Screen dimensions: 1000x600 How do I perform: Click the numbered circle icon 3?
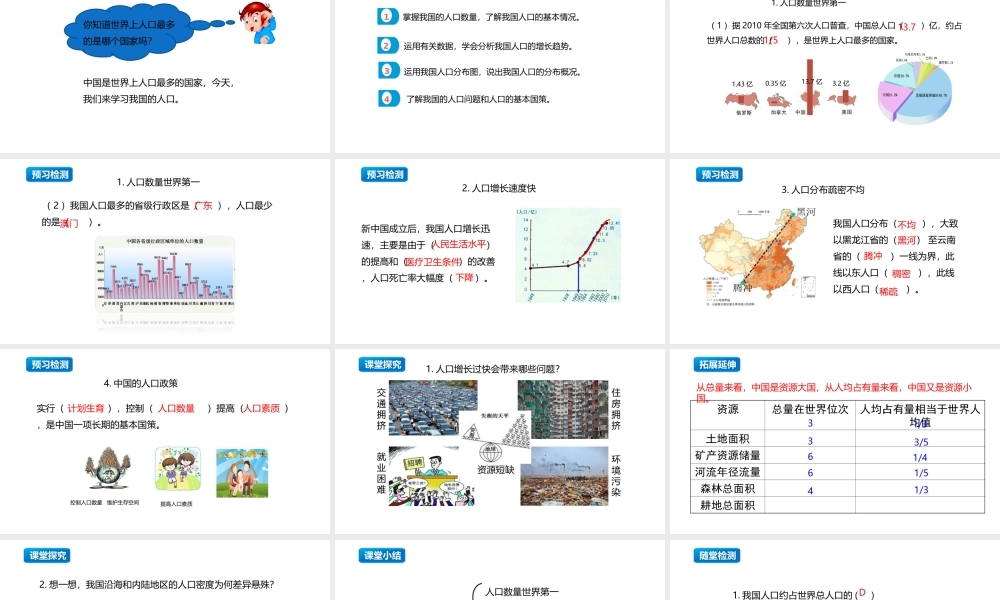pos(386,71)
